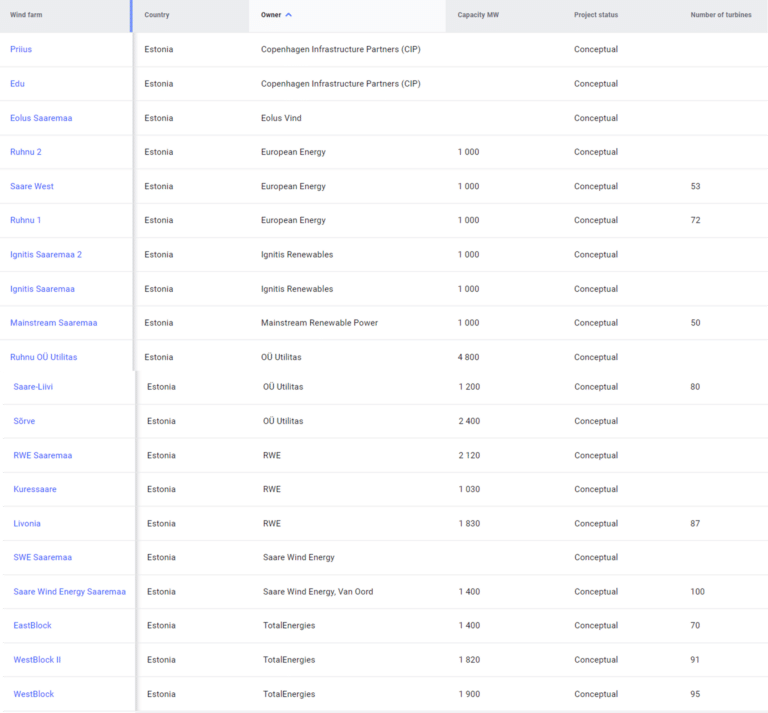Viewport: 768px width, 713px height.
Task: Sort by the Project status column header
Action: pos(596,15)
